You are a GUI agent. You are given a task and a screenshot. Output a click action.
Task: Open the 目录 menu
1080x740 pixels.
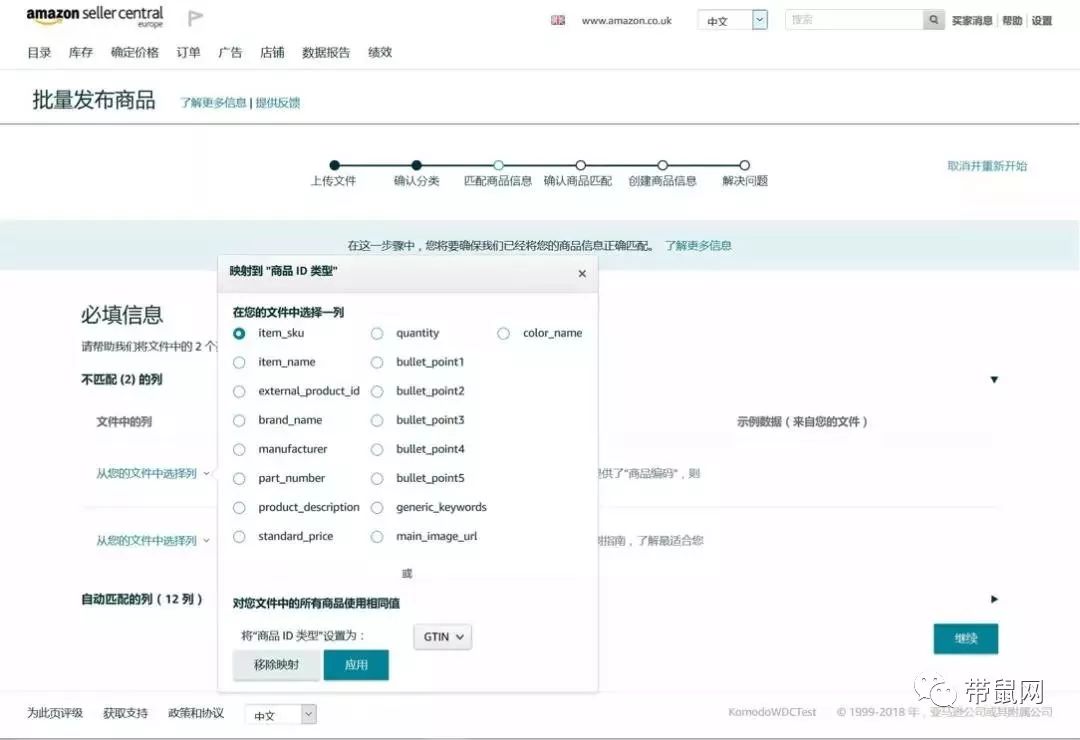click(x=39, y=52)
